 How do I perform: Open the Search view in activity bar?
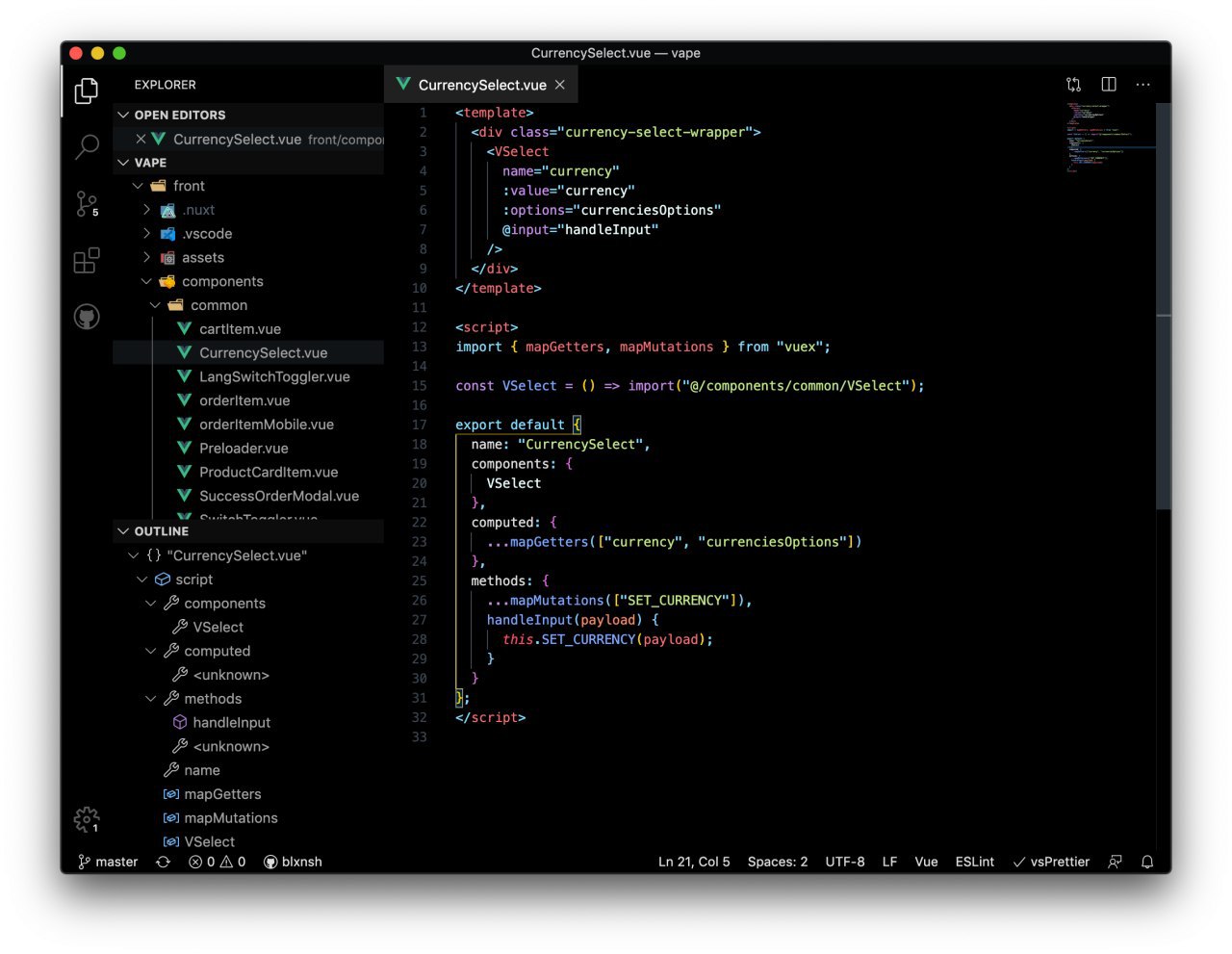(87, 147)
